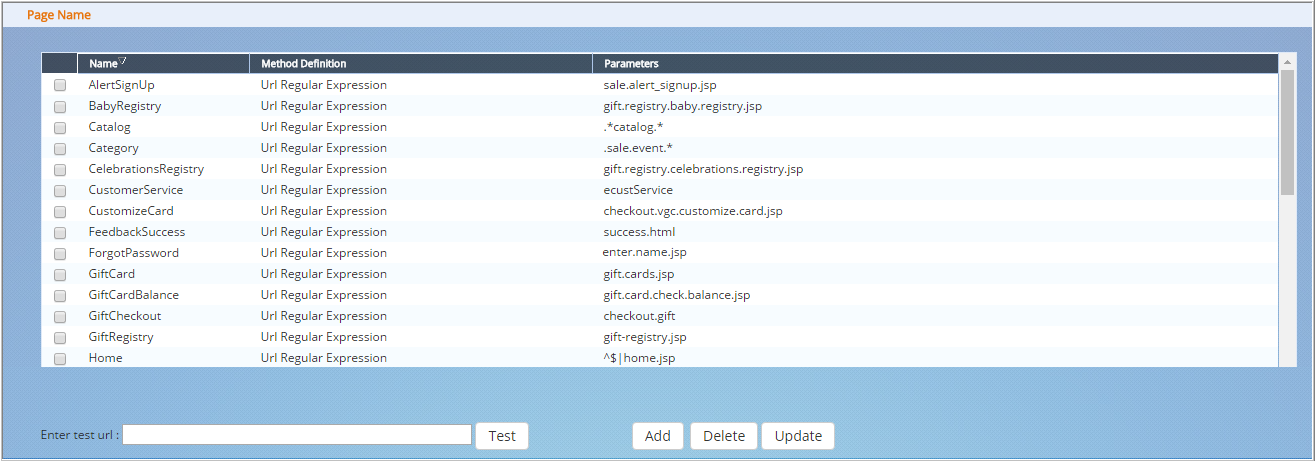This screenshot has height=461, width=1315.
Task: Check the BabyRegistry row checkbox
Action: [x=60, y=106]
